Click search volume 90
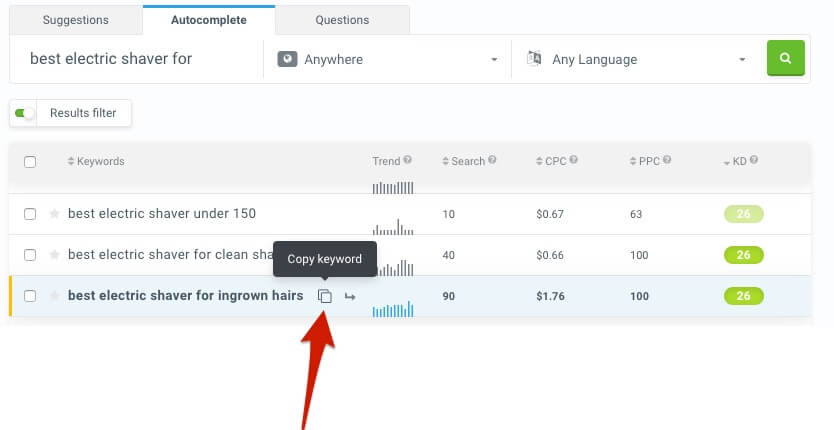 point(448,296)
